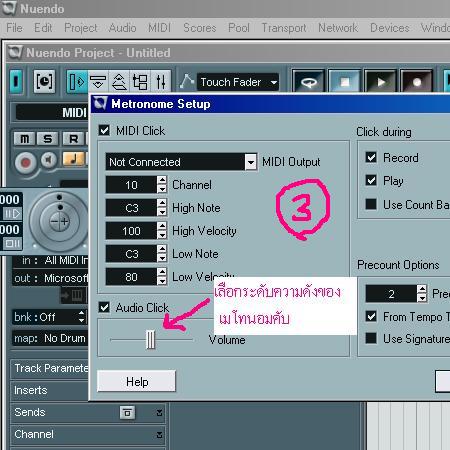450x450 pixels.
Task: Increase Precount bars with up arrow
Action: tap(422, 289)
